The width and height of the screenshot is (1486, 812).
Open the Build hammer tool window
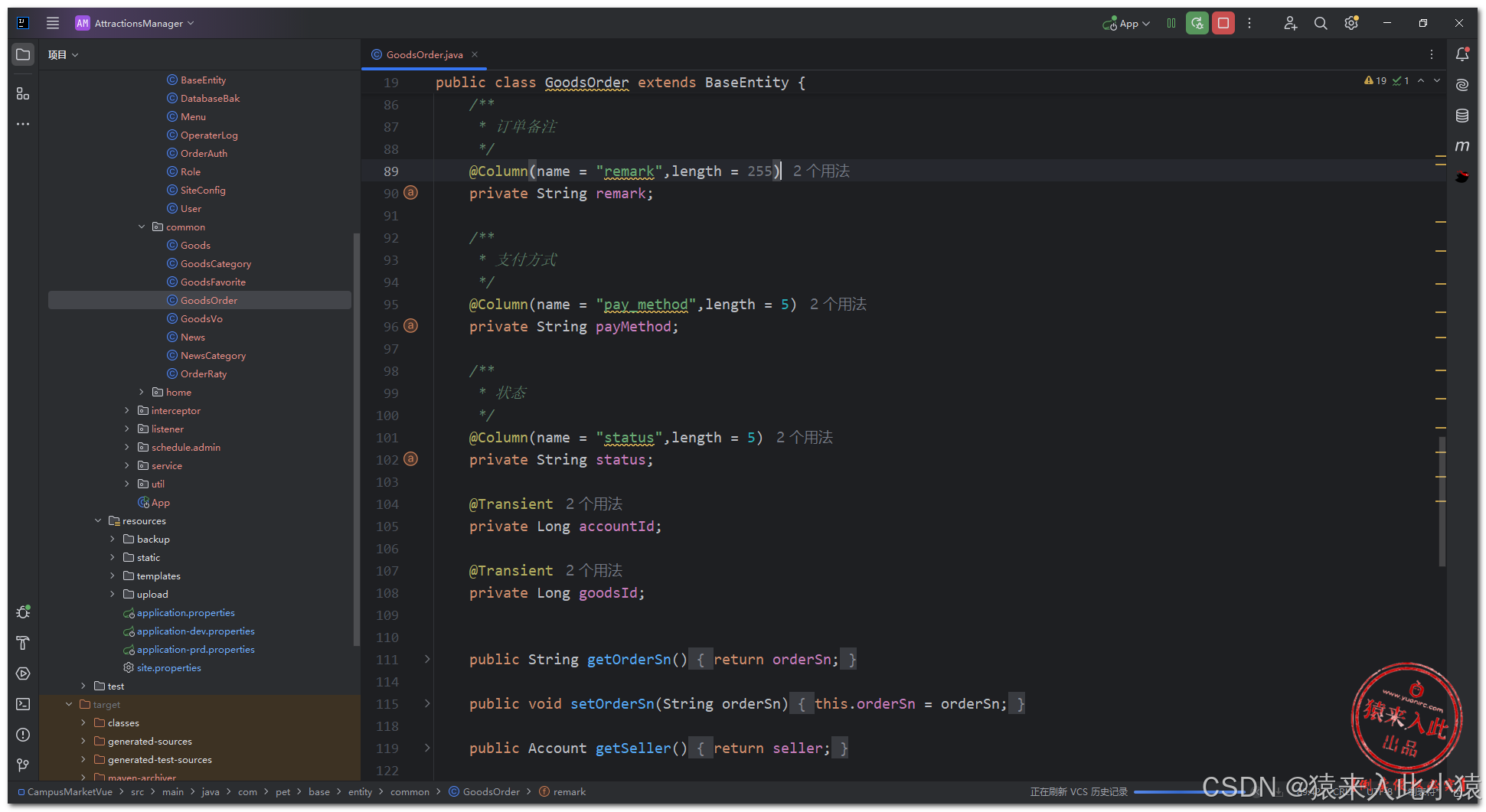(23, 643)
